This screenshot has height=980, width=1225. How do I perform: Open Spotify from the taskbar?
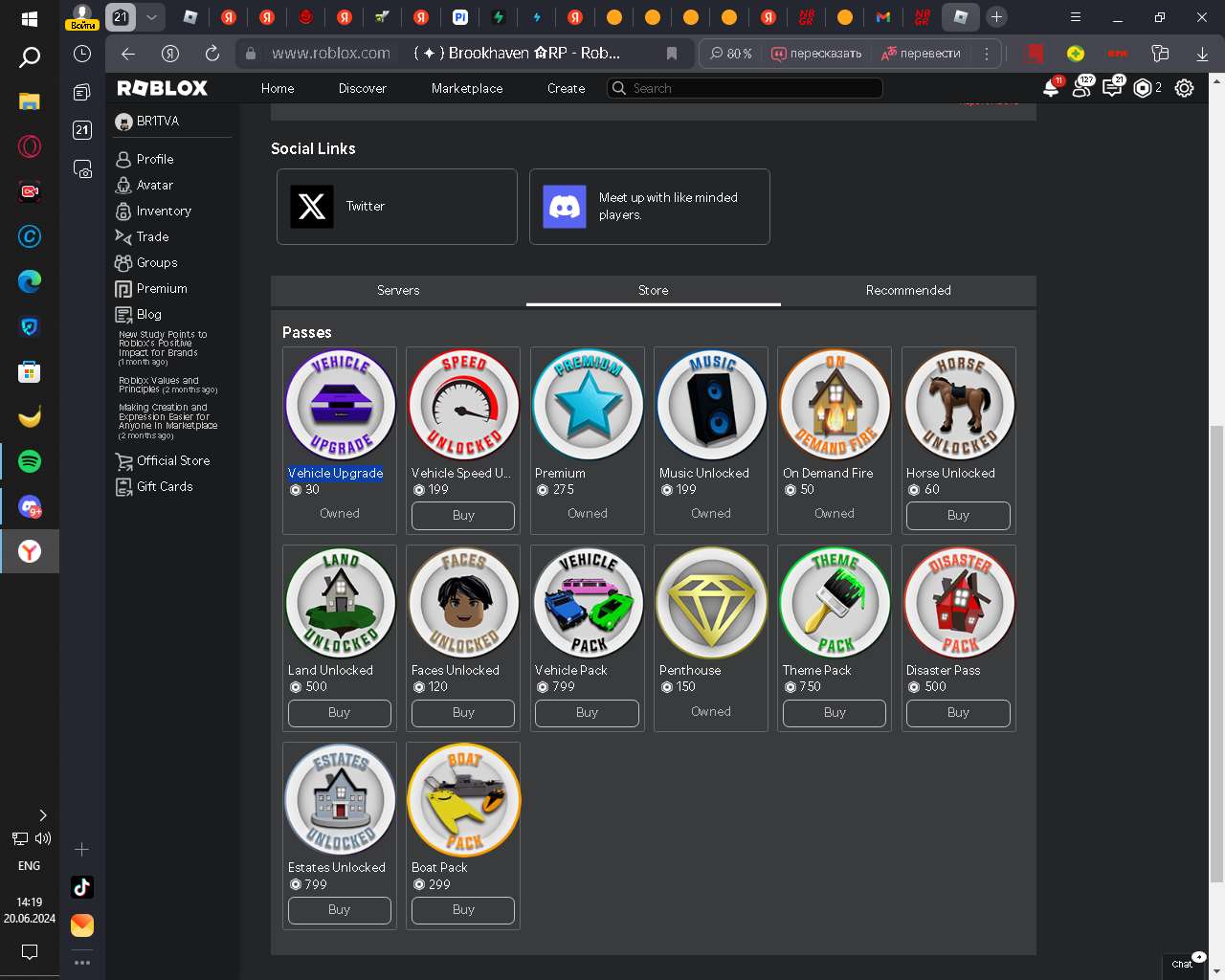(x=30, y=461)
